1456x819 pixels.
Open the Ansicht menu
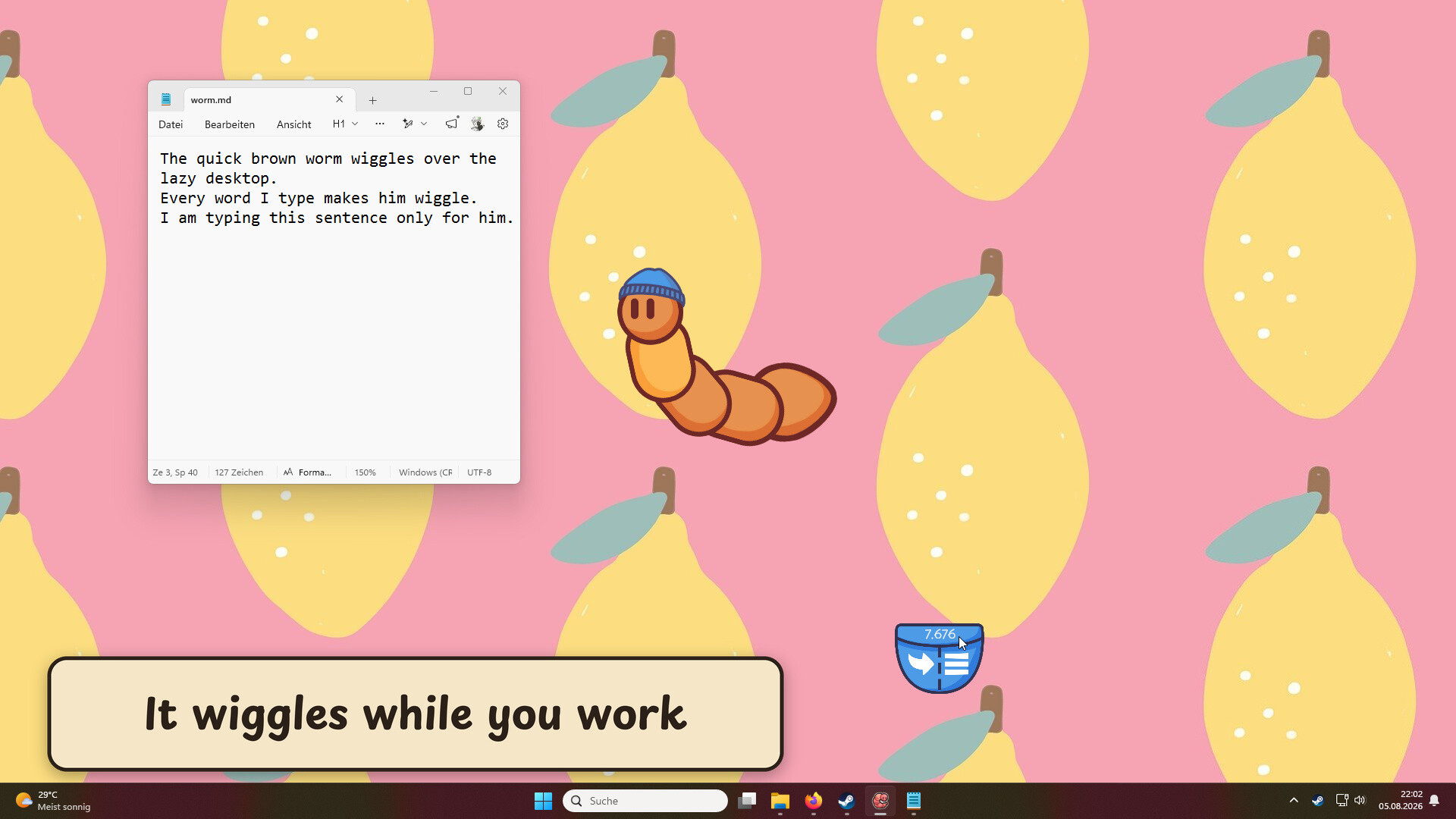click(293, 124)
